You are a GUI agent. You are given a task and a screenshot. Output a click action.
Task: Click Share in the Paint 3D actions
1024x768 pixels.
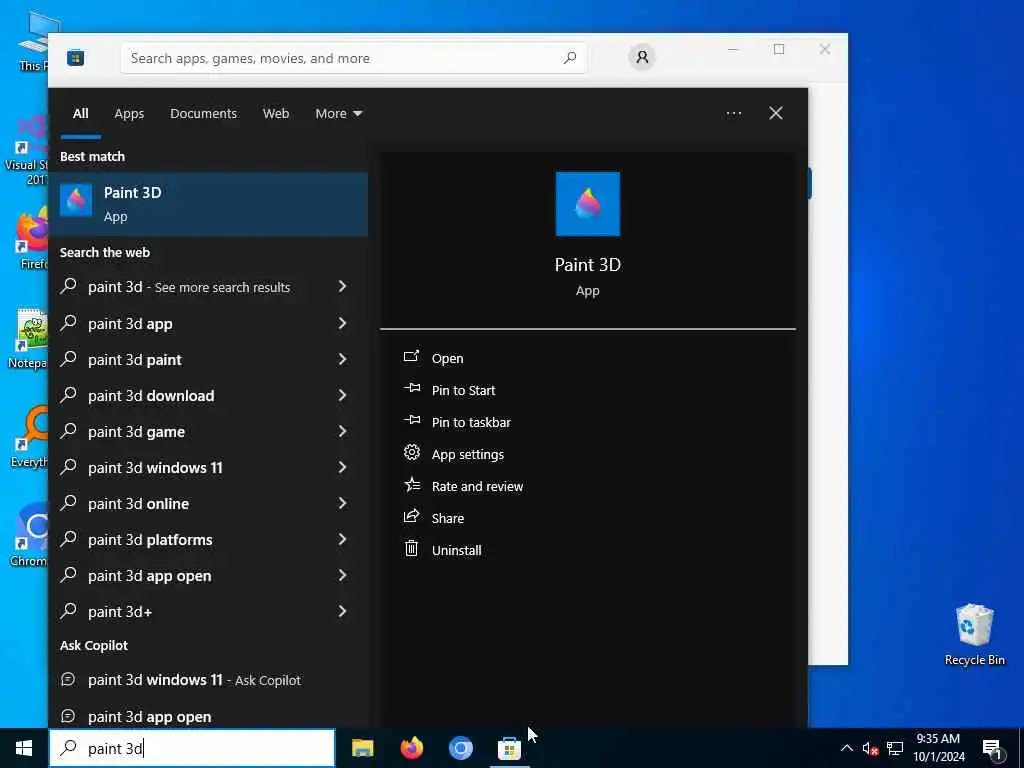coord(448,518)
